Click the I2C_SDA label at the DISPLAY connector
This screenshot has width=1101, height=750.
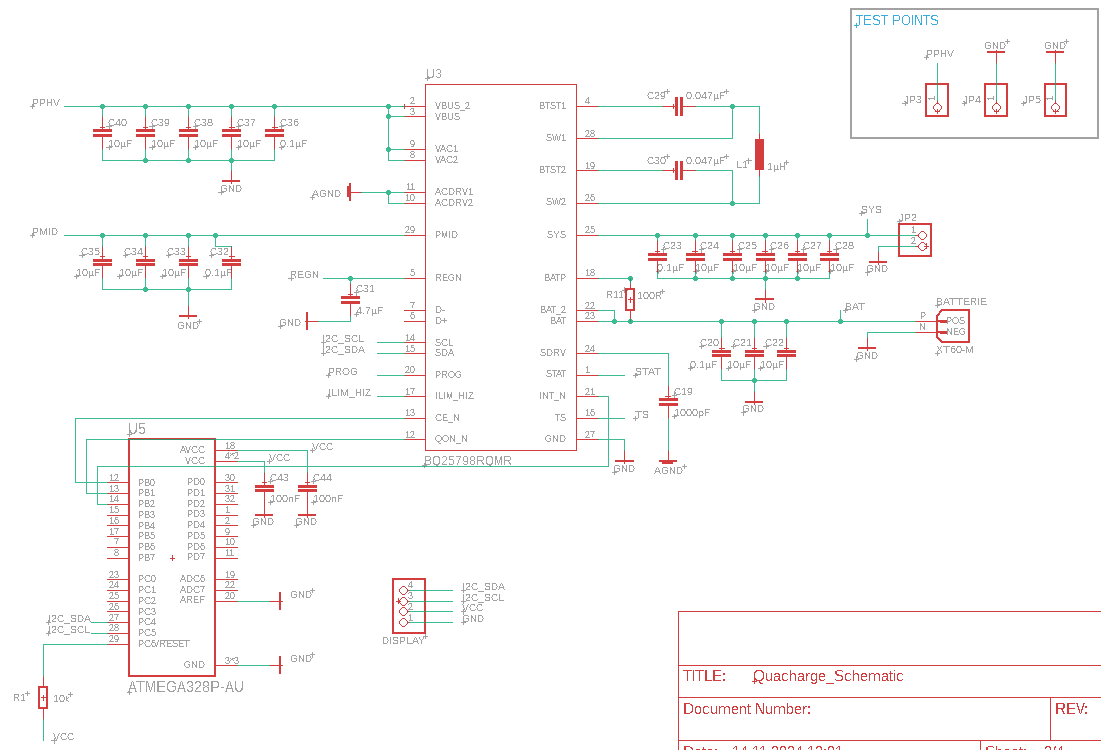pyautogui.click(x=483, y=586)
